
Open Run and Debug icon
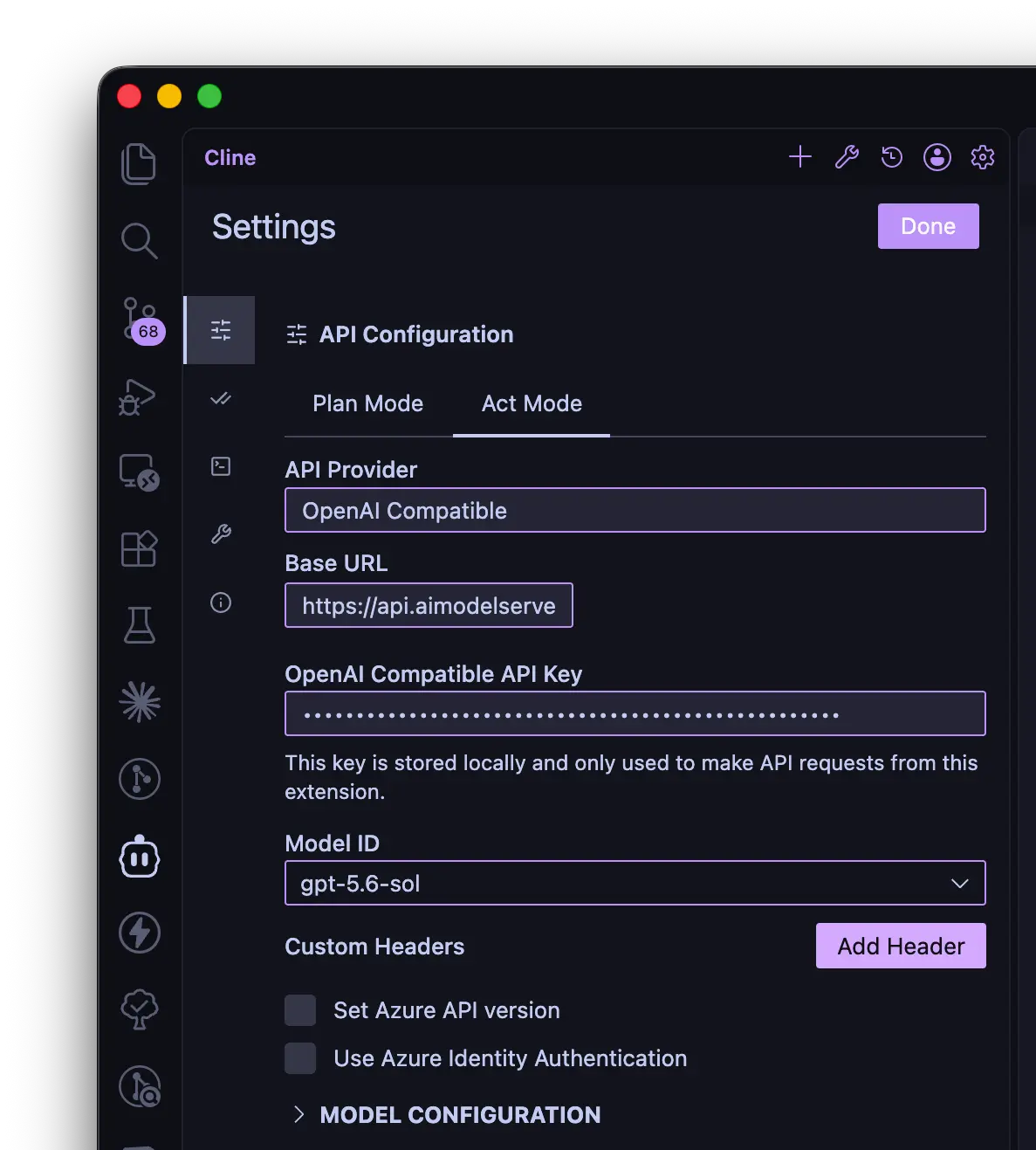click(x=137, y=397)
